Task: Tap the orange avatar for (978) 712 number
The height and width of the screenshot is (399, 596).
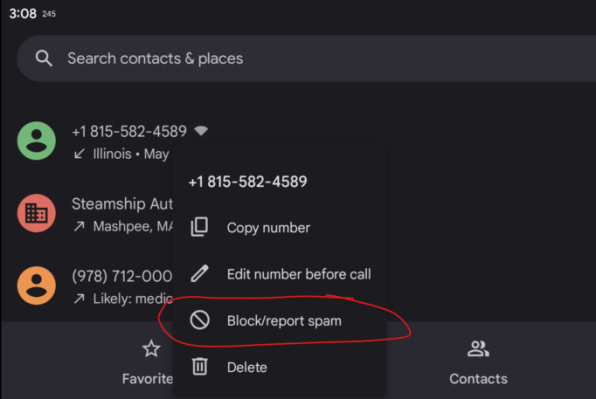Action: 36,285
